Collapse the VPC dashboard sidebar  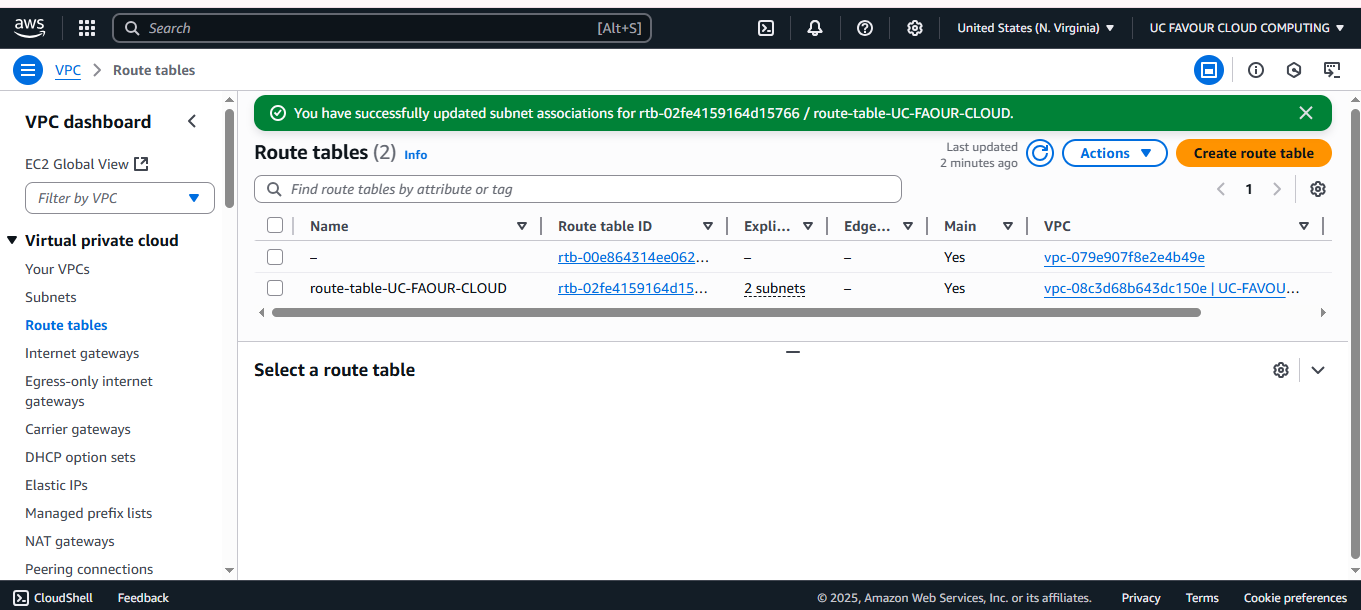[192, 121]
